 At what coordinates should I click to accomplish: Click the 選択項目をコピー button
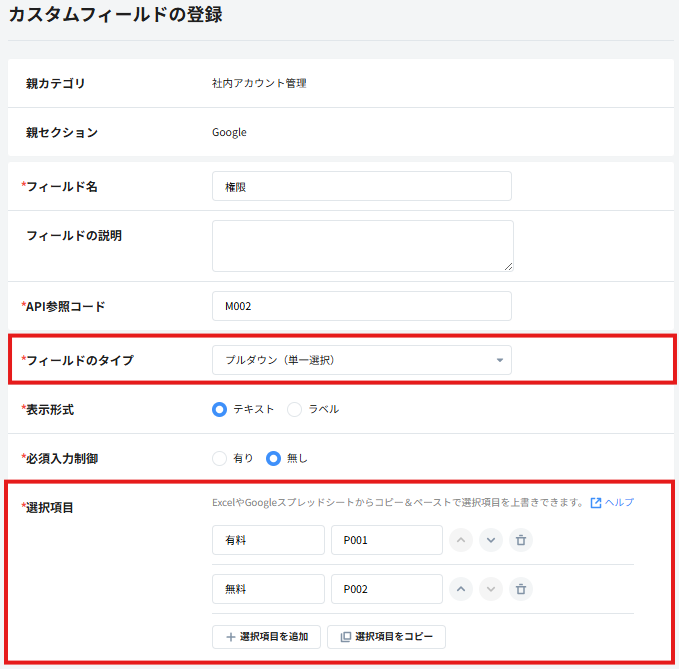pyautogui.click(x=386, y=637)
